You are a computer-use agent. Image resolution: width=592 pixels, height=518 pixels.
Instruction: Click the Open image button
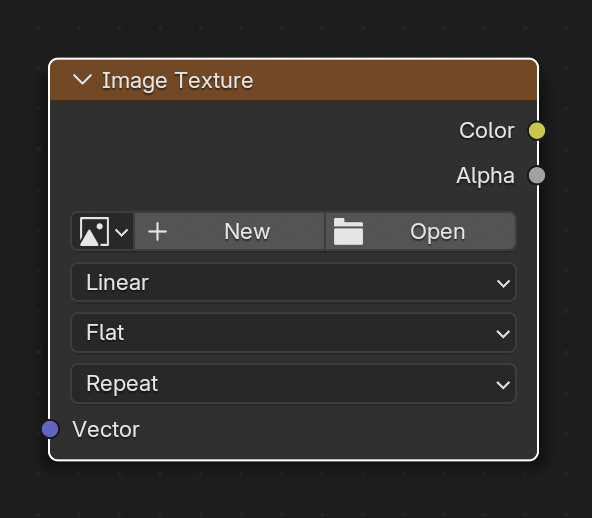pos(420,231)
